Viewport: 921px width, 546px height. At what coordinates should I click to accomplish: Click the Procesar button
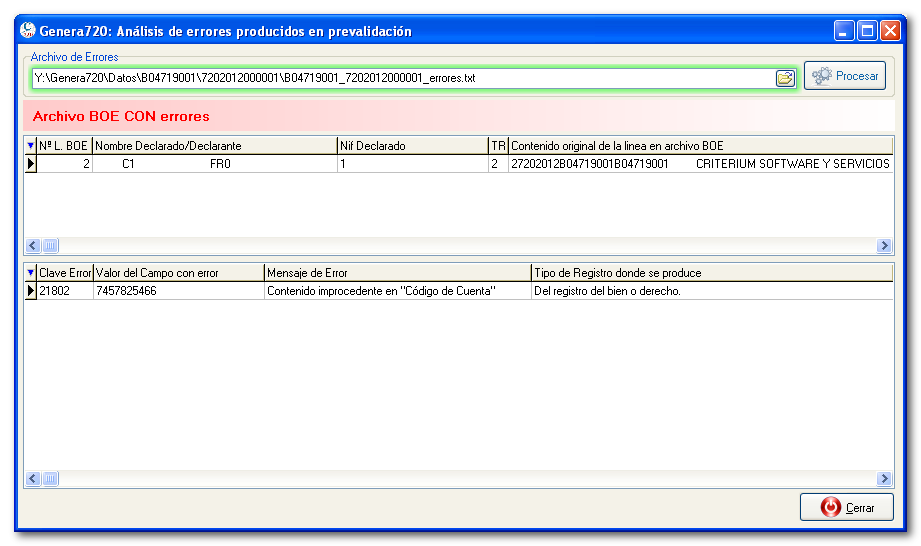coord(845,76)
